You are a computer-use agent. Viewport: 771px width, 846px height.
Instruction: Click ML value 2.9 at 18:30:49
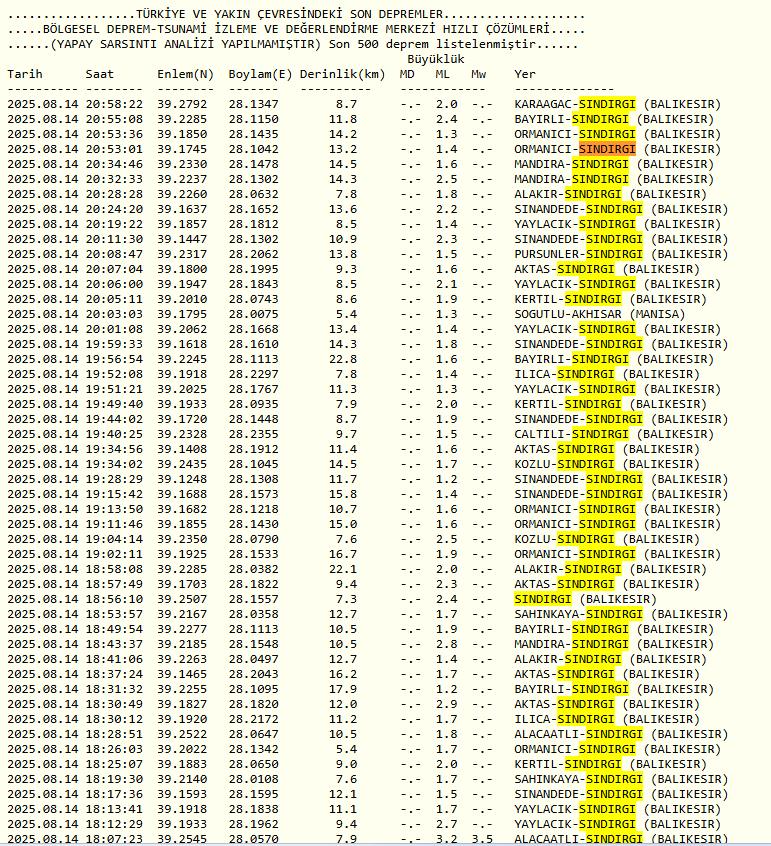446,704
